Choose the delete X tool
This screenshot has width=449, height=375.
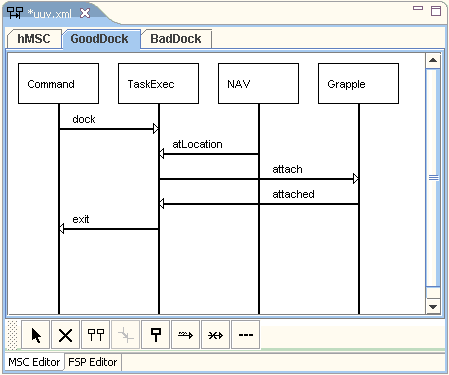pos(65,335)
